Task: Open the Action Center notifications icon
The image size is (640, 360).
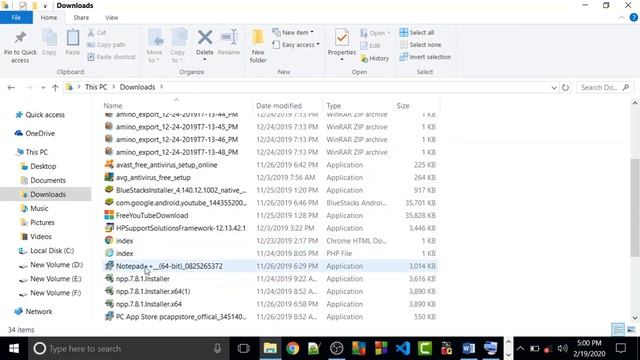Action: pyautogui.click(x=621, y=349)
